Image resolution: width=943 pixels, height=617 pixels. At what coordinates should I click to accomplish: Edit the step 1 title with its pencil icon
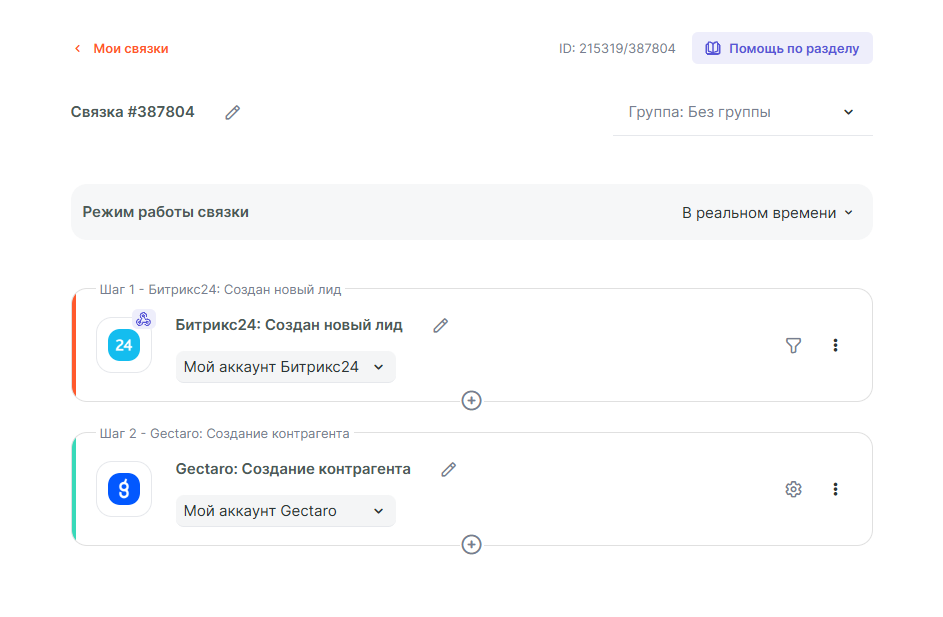440,325
